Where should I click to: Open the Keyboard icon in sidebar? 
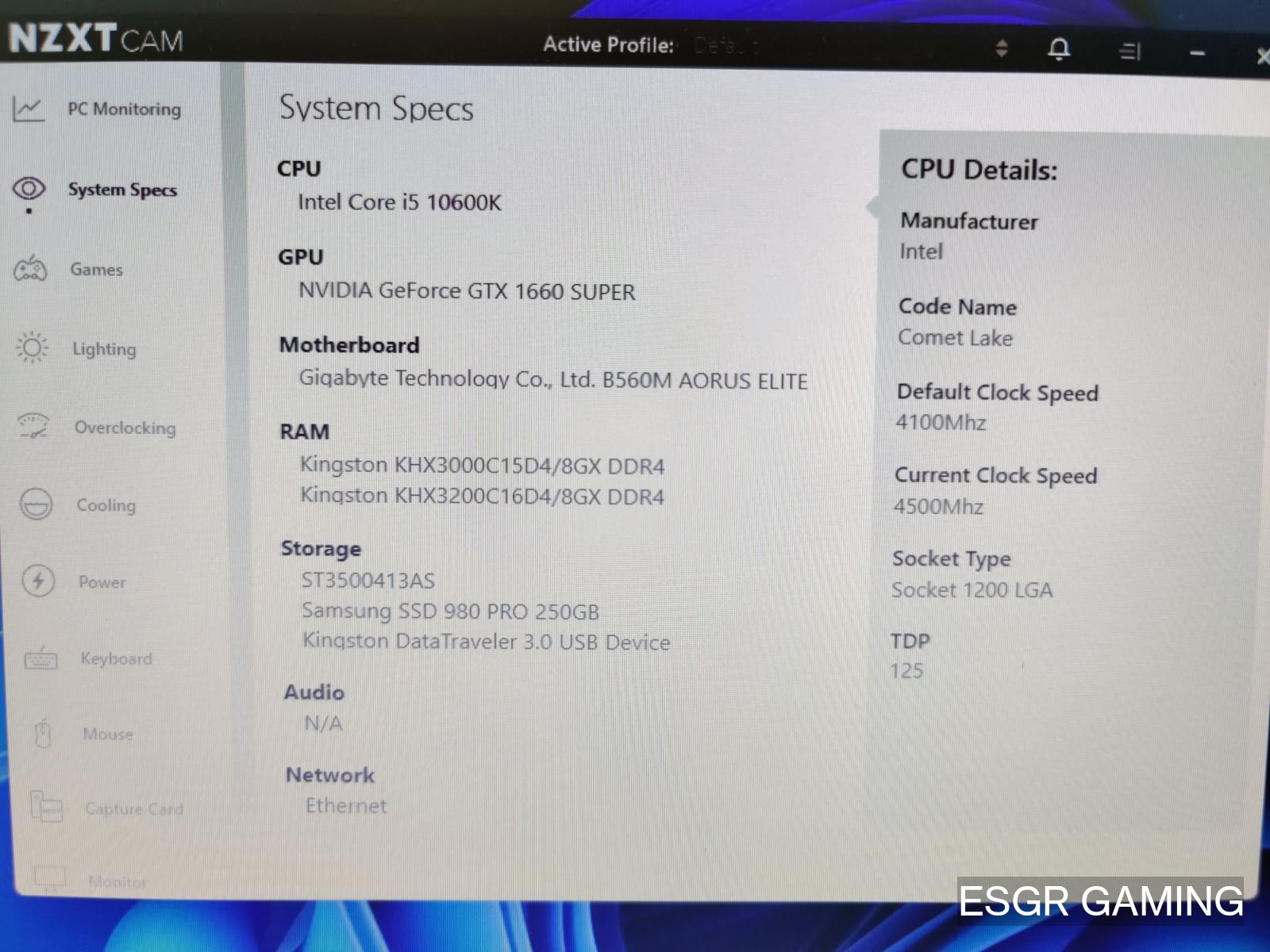[40, 658]
